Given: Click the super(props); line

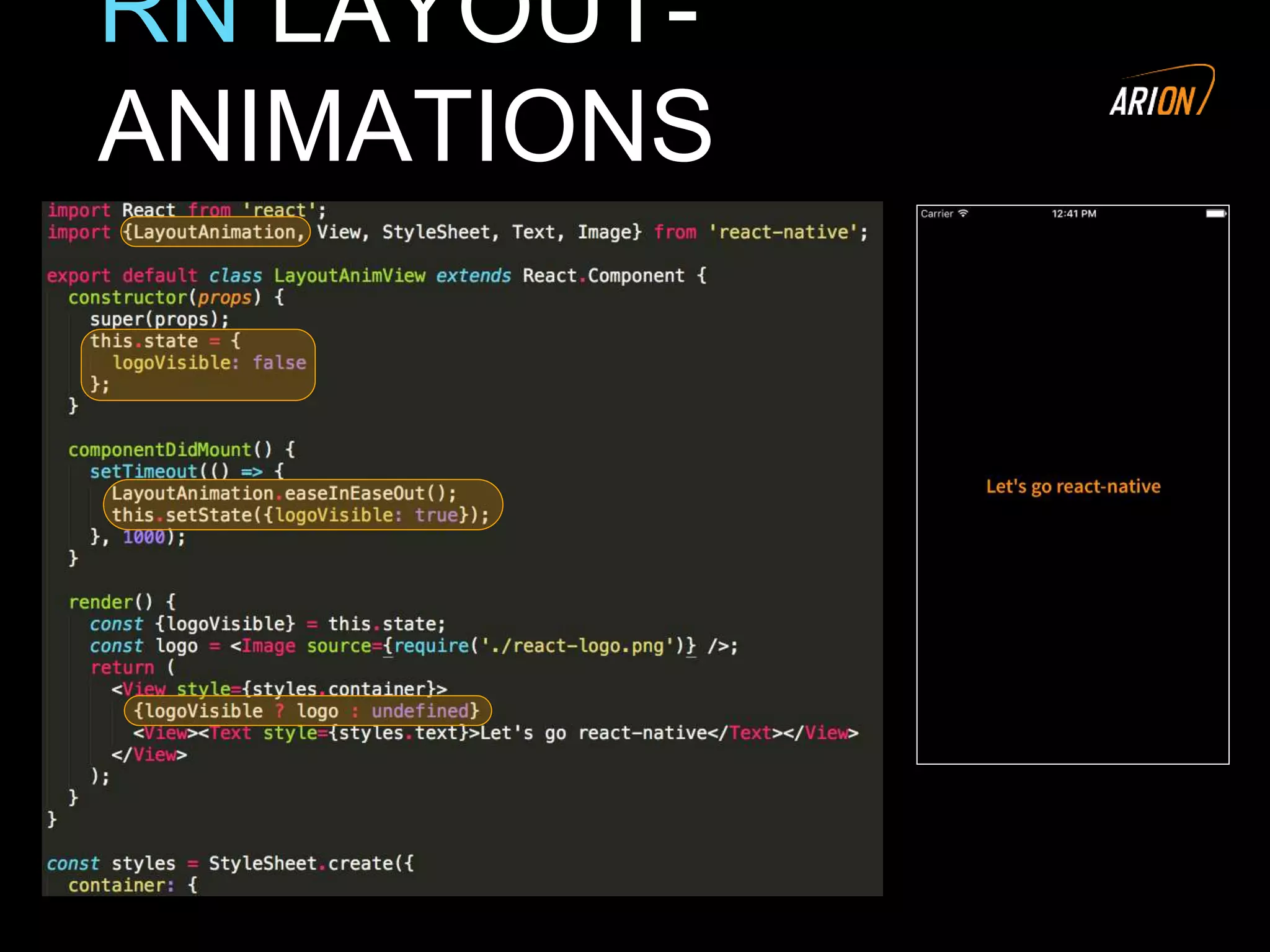Looking at the screenshot, I should click(x=159, y=319).
